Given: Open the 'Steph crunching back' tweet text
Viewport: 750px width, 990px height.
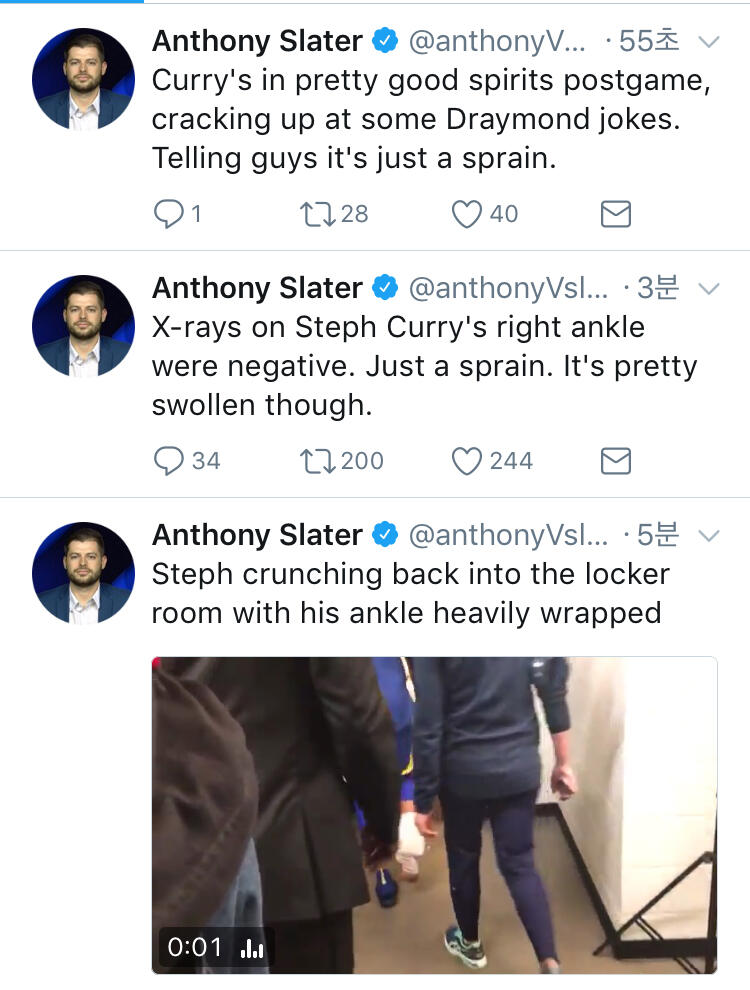Looking at the screenshot, I should pyautogui.click(x=410, y=593).
